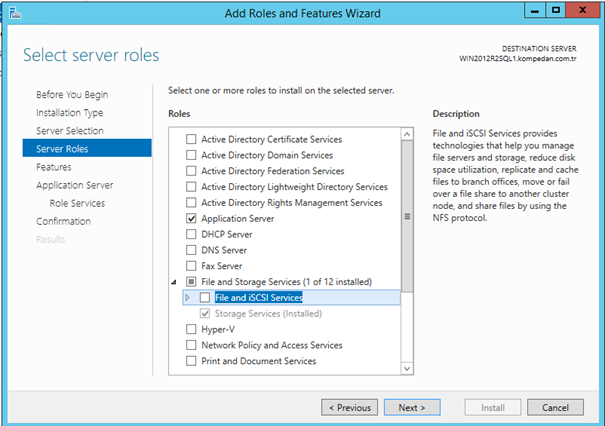The height and width of the screenshot is (426, 605).
Task: Click the Next button
Action: [x=412, y=407]
